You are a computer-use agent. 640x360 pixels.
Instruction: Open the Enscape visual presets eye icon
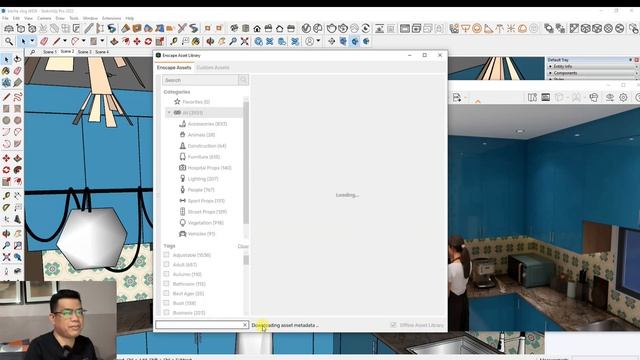point(610,97)
